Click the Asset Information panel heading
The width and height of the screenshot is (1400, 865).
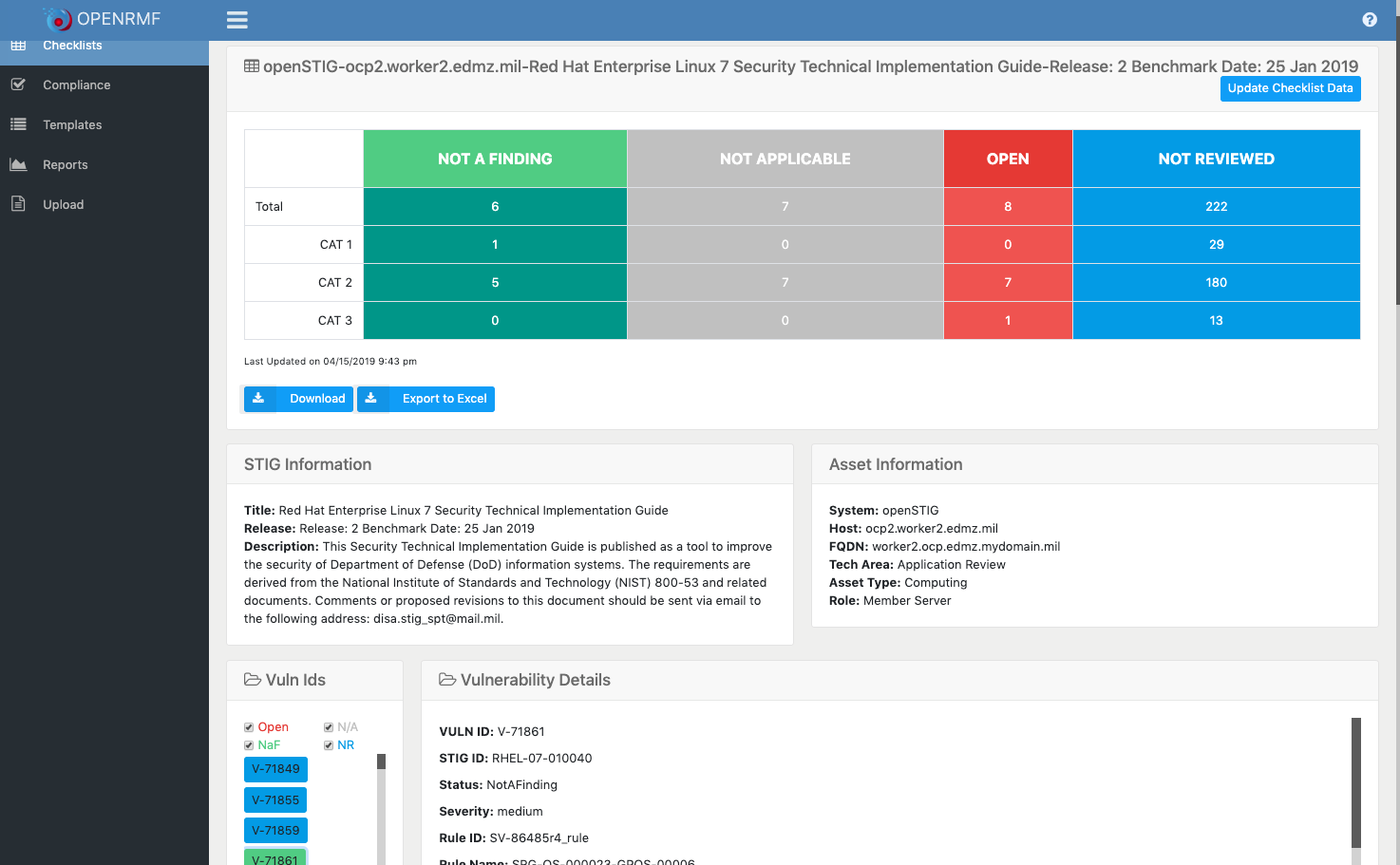click(x=896, y=464)
